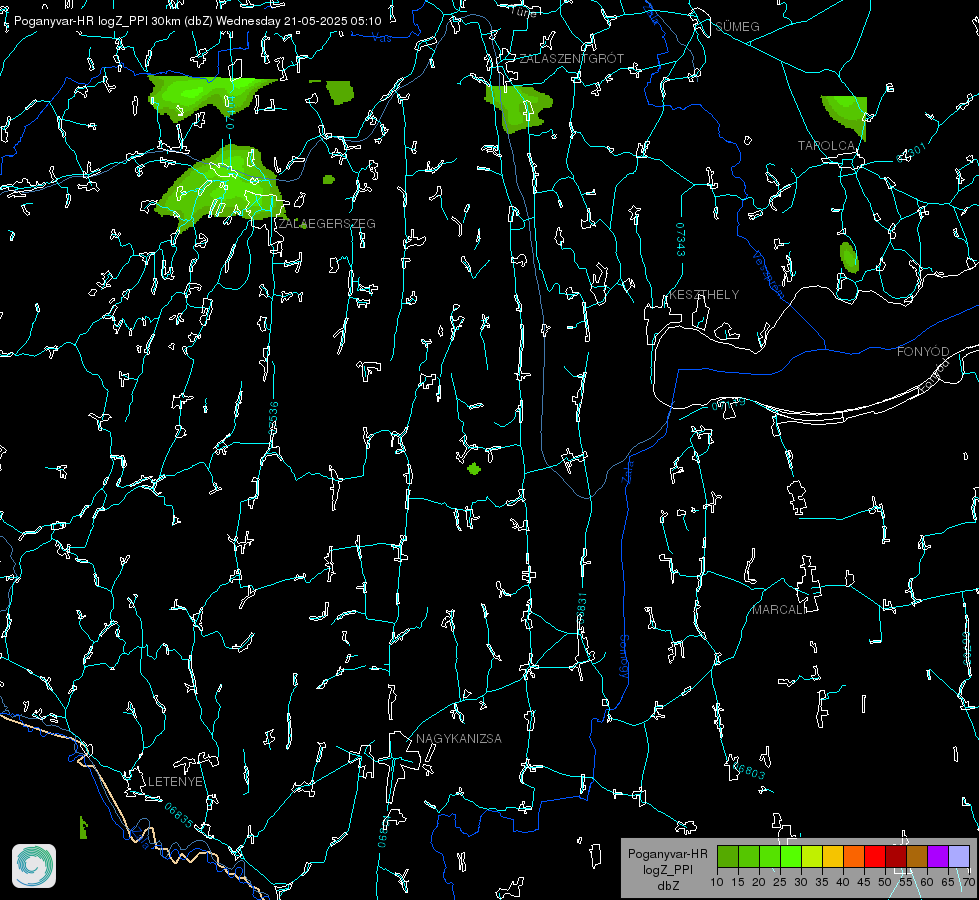Click the Poganyvar-HR text in legend
This screenshot has height=900, width=979.
click(x=667, y=854)
